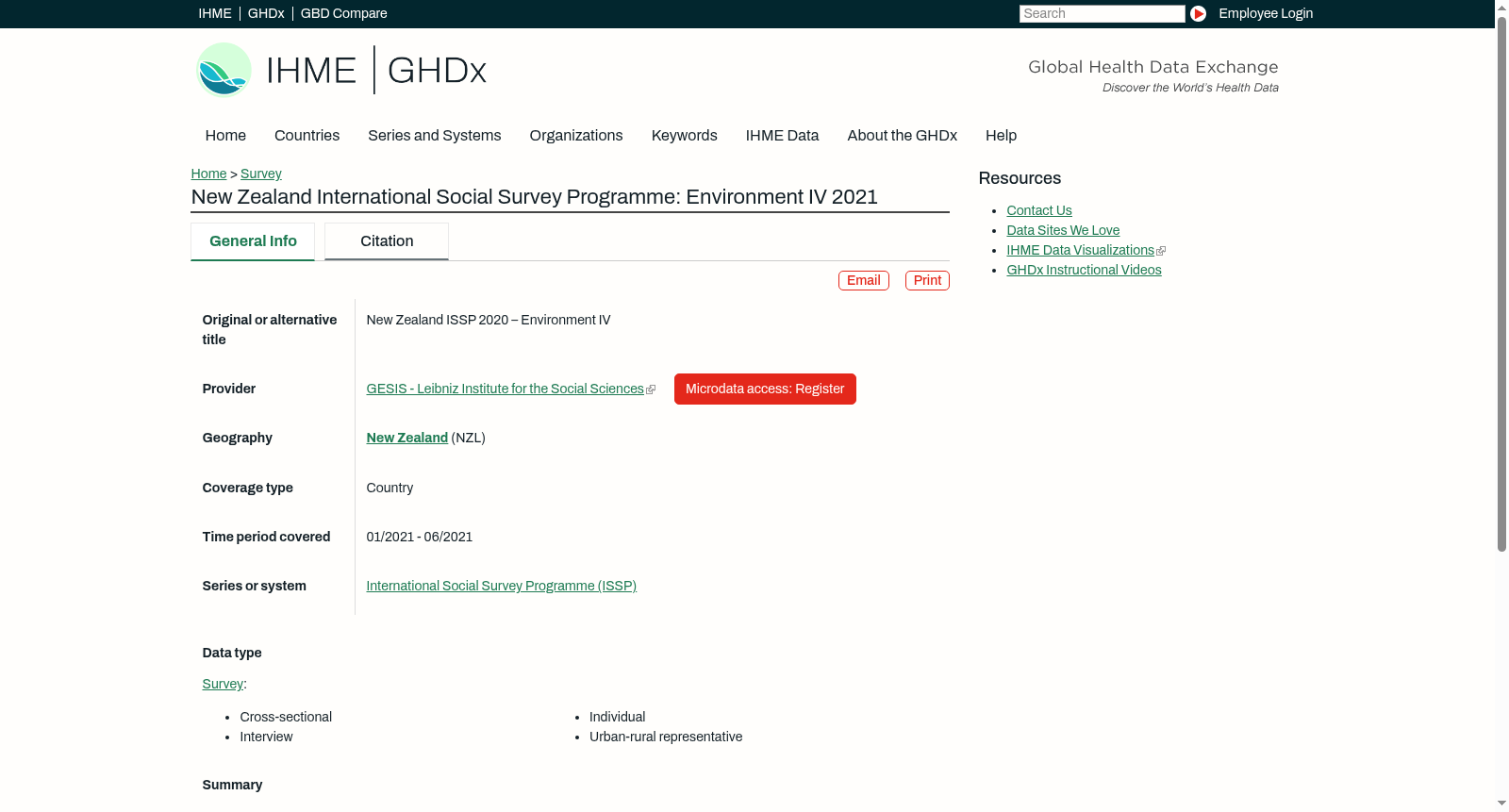Screen dimensions: 1509x812
Task: Switch to the Citation tab
Action: (387, 241)
